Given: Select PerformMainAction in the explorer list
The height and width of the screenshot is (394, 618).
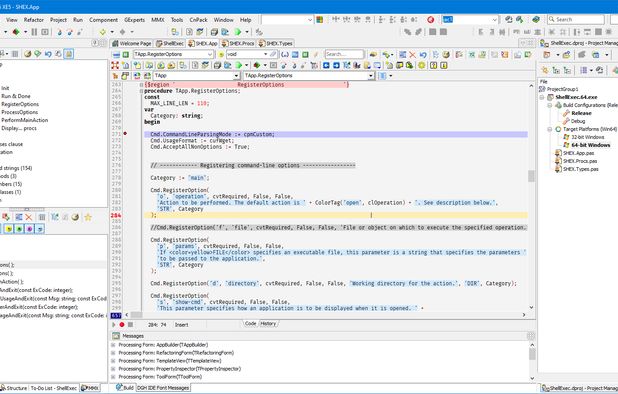Looking at the screenshot, I should point(24,120).
